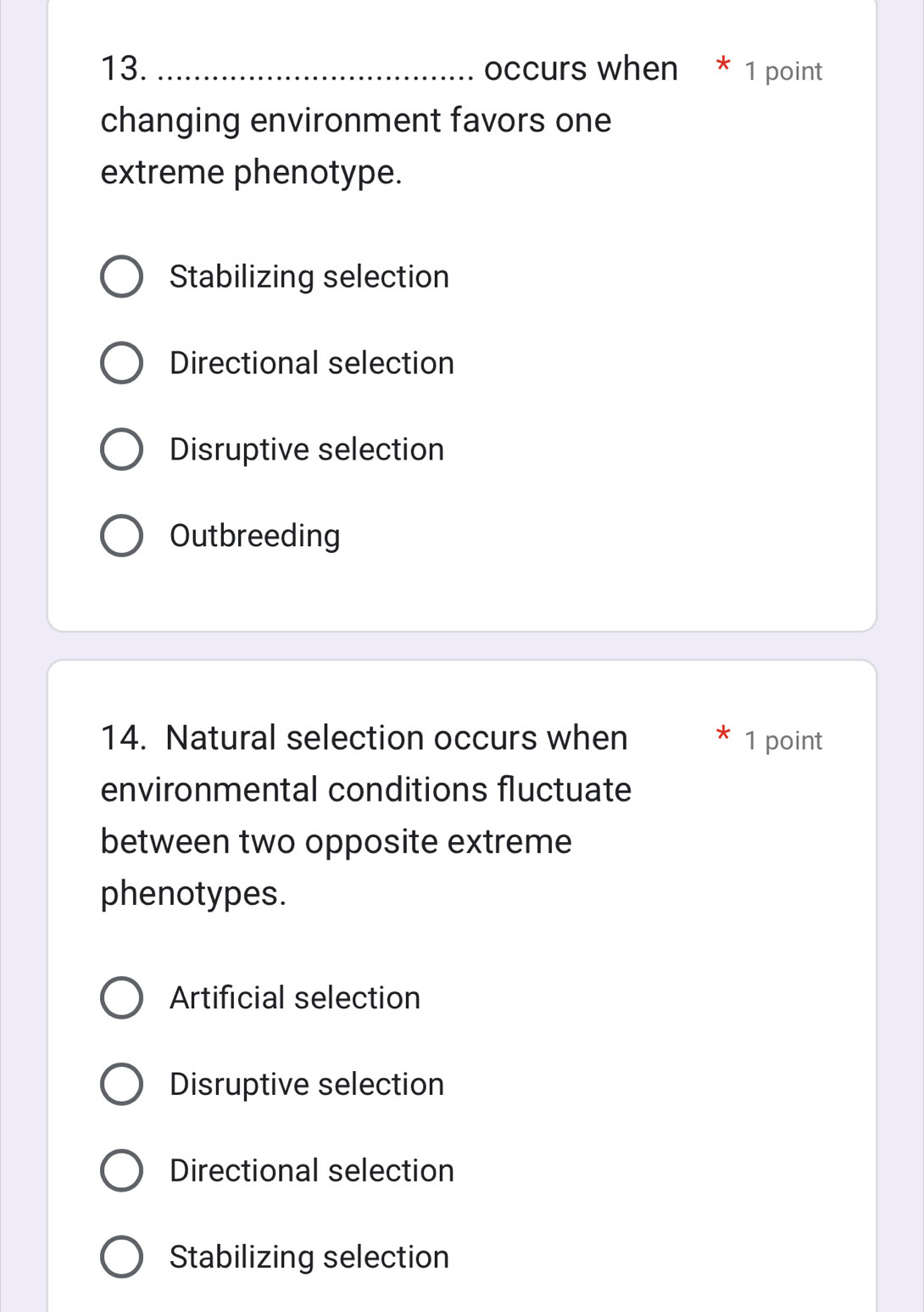Screen dimensions: 924x1312
Task: Click the card containing question 14
Action: 462,984
